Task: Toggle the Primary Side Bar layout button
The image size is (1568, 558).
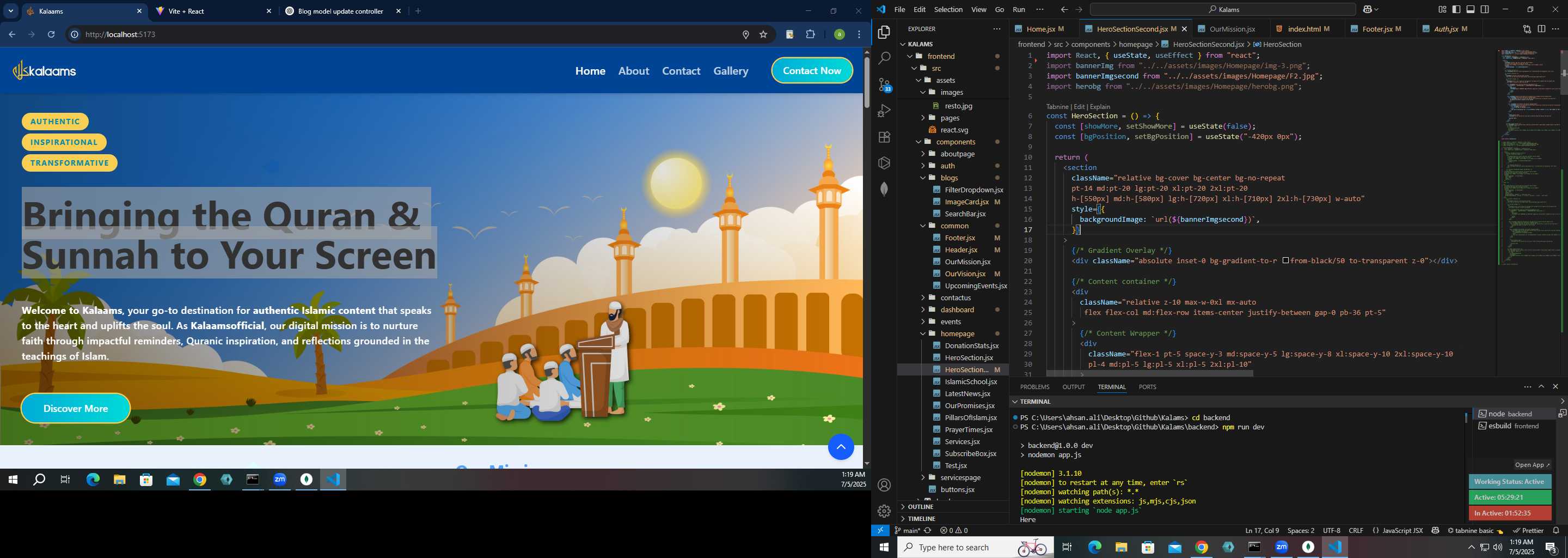Action: [1456, 10]
